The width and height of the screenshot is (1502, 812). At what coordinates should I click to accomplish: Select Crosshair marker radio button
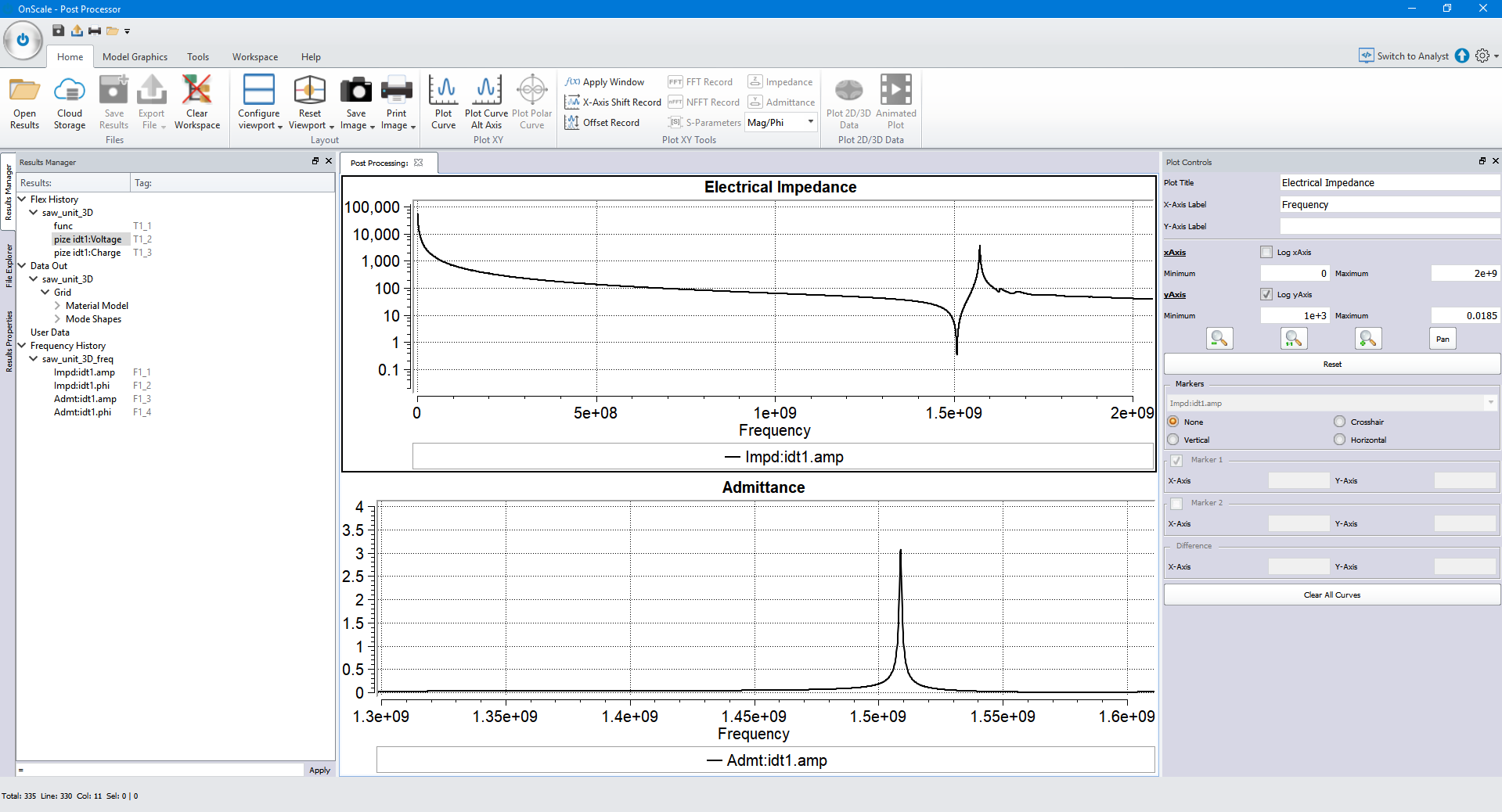pyautogui.click(x=1339, y=422)
